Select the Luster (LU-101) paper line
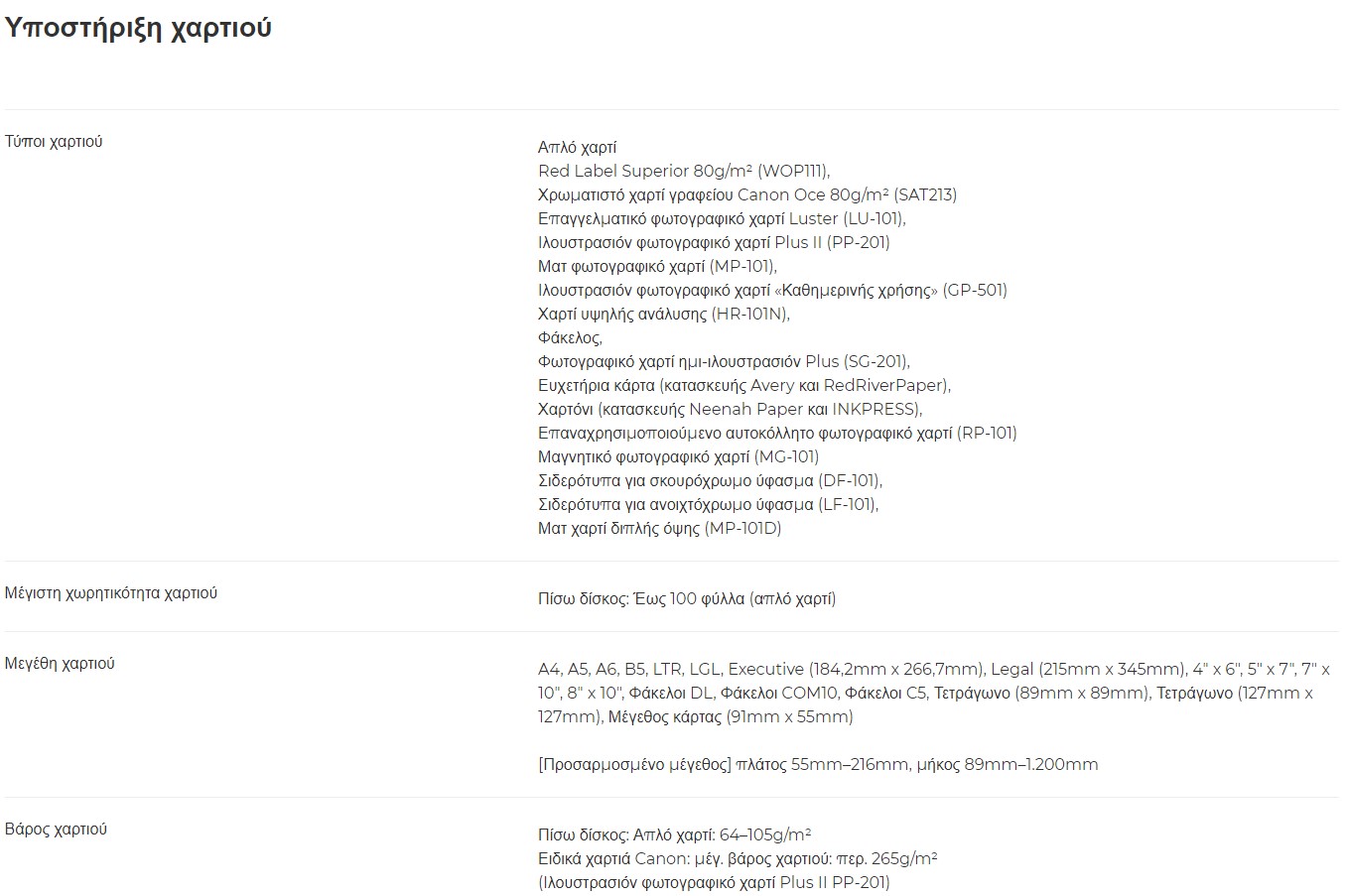Viewport: 1347px width, 896px height. (722, 218)
